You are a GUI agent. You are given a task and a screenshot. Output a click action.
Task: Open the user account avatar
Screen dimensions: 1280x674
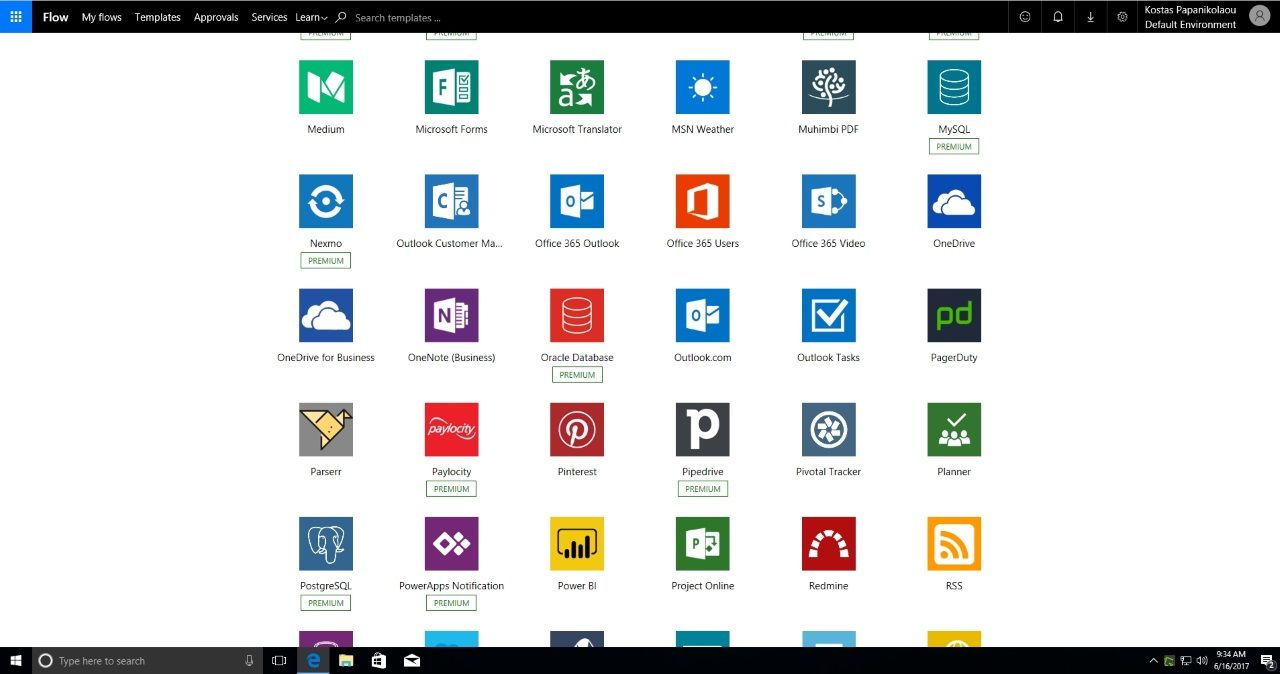pyautogui.click(x=1259, y=16)
